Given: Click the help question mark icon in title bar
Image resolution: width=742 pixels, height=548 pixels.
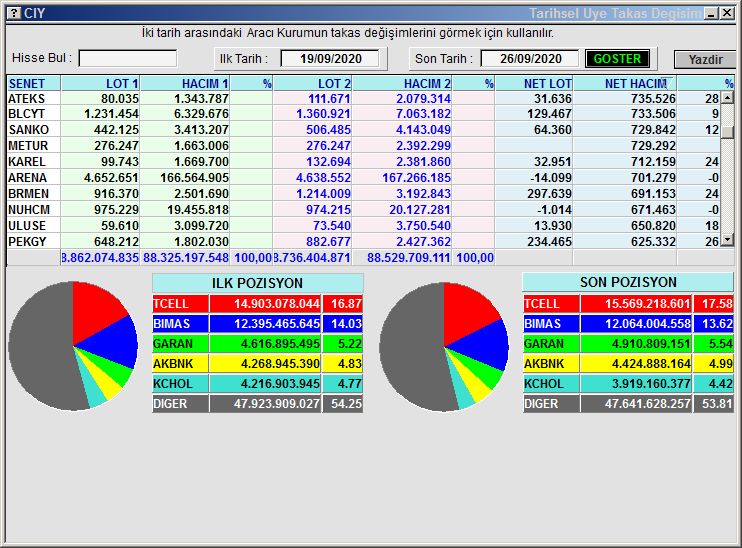Looking at the screenshot, I should point(15,13).
